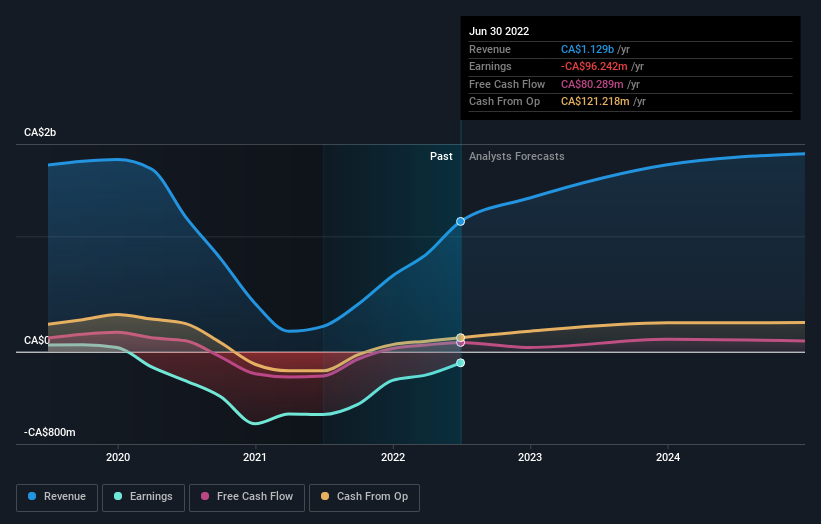Click the Past label on the chart

click(x=441, y=156)
